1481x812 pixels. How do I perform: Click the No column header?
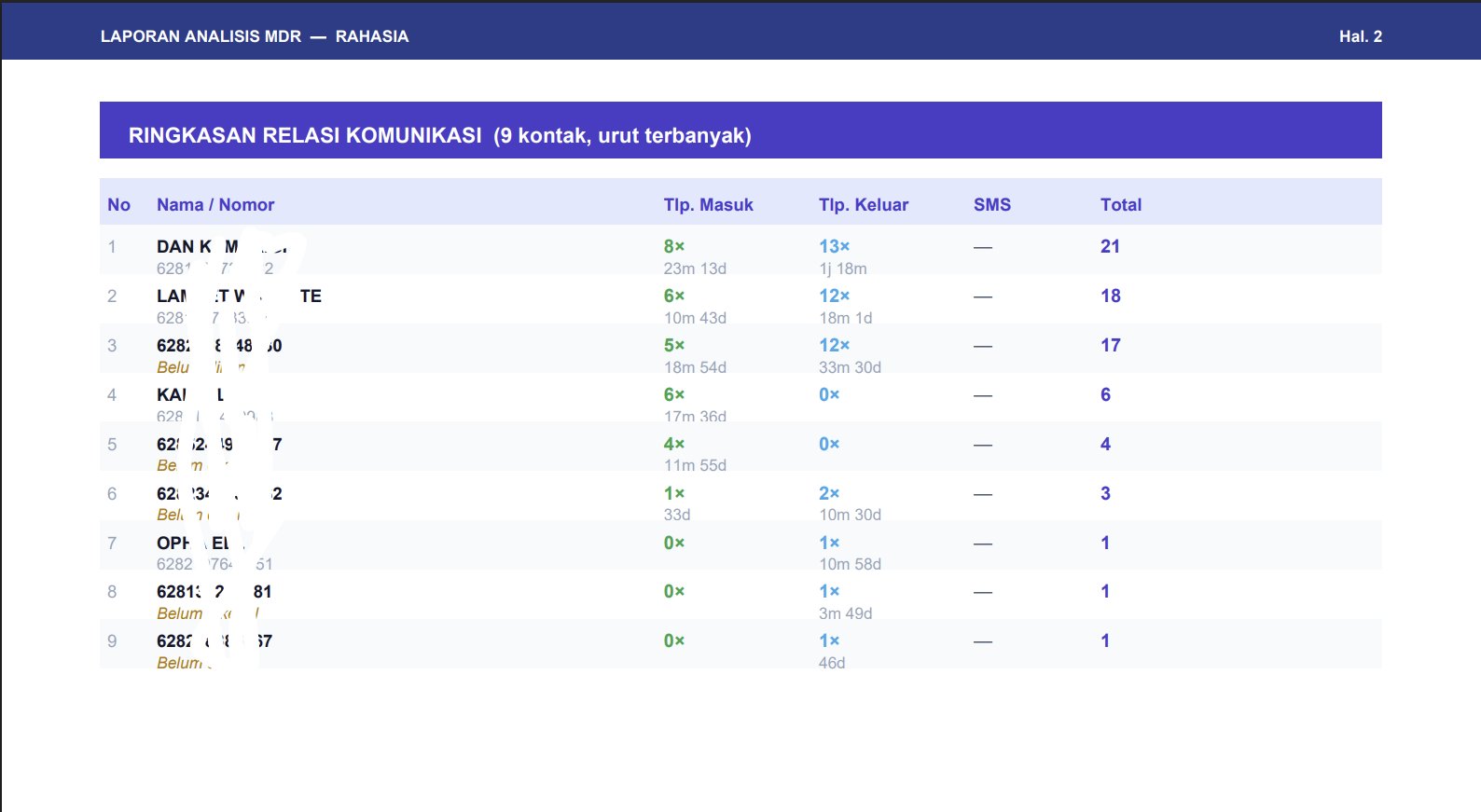pos(118,205)
